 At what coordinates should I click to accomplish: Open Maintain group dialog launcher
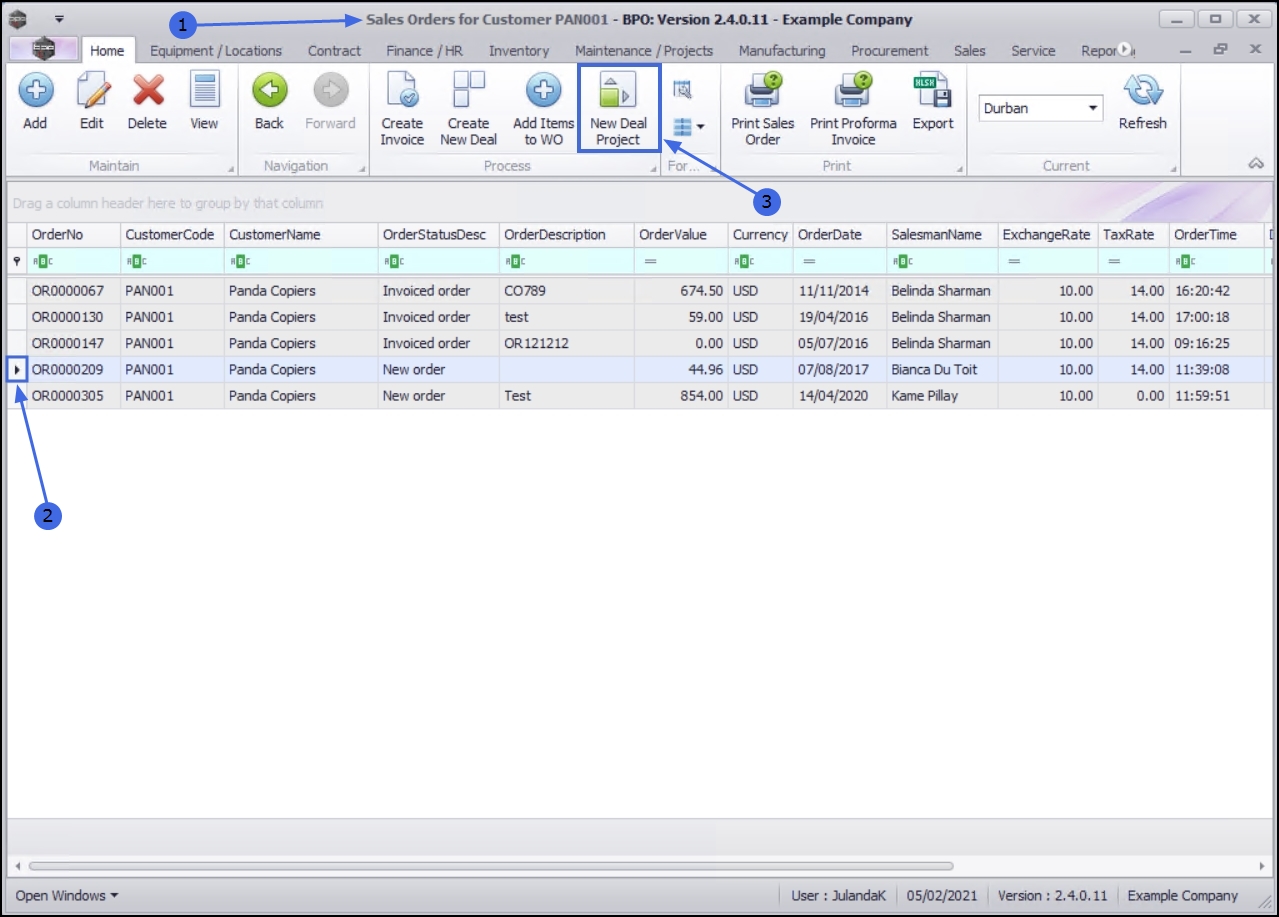[x=232, y=169]
